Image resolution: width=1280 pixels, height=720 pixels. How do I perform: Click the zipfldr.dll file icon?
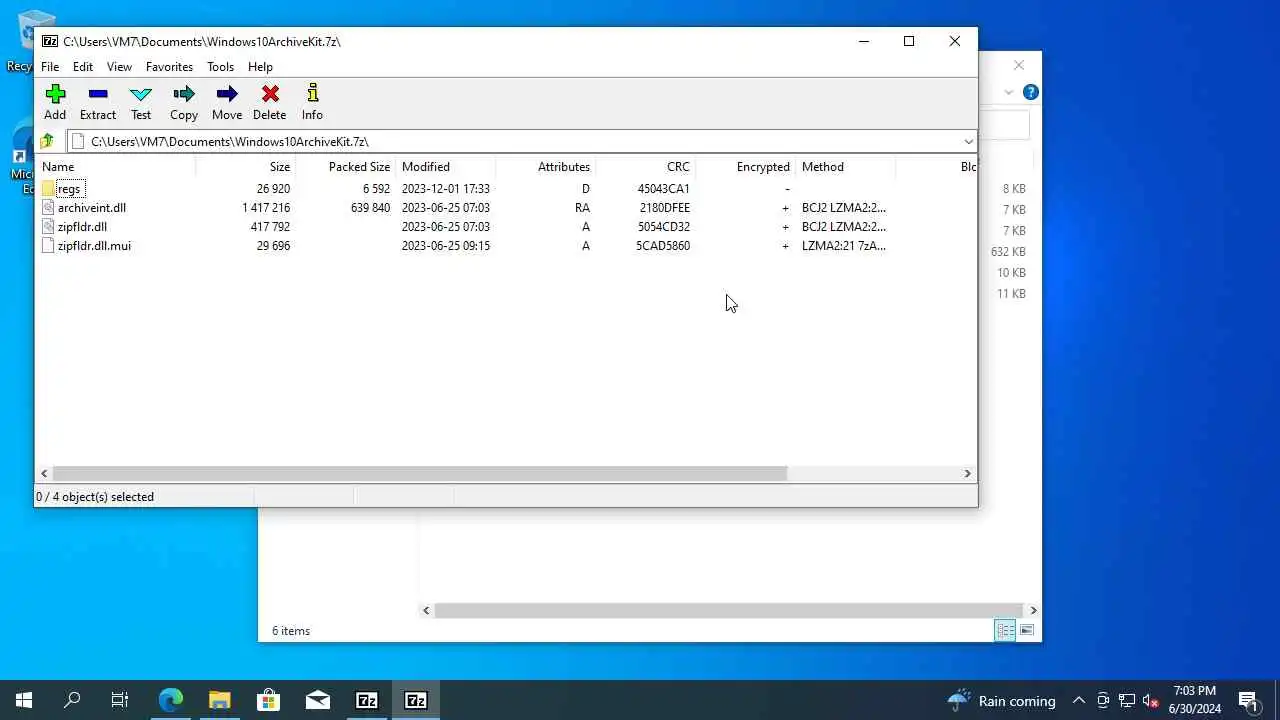coord(48,226)
